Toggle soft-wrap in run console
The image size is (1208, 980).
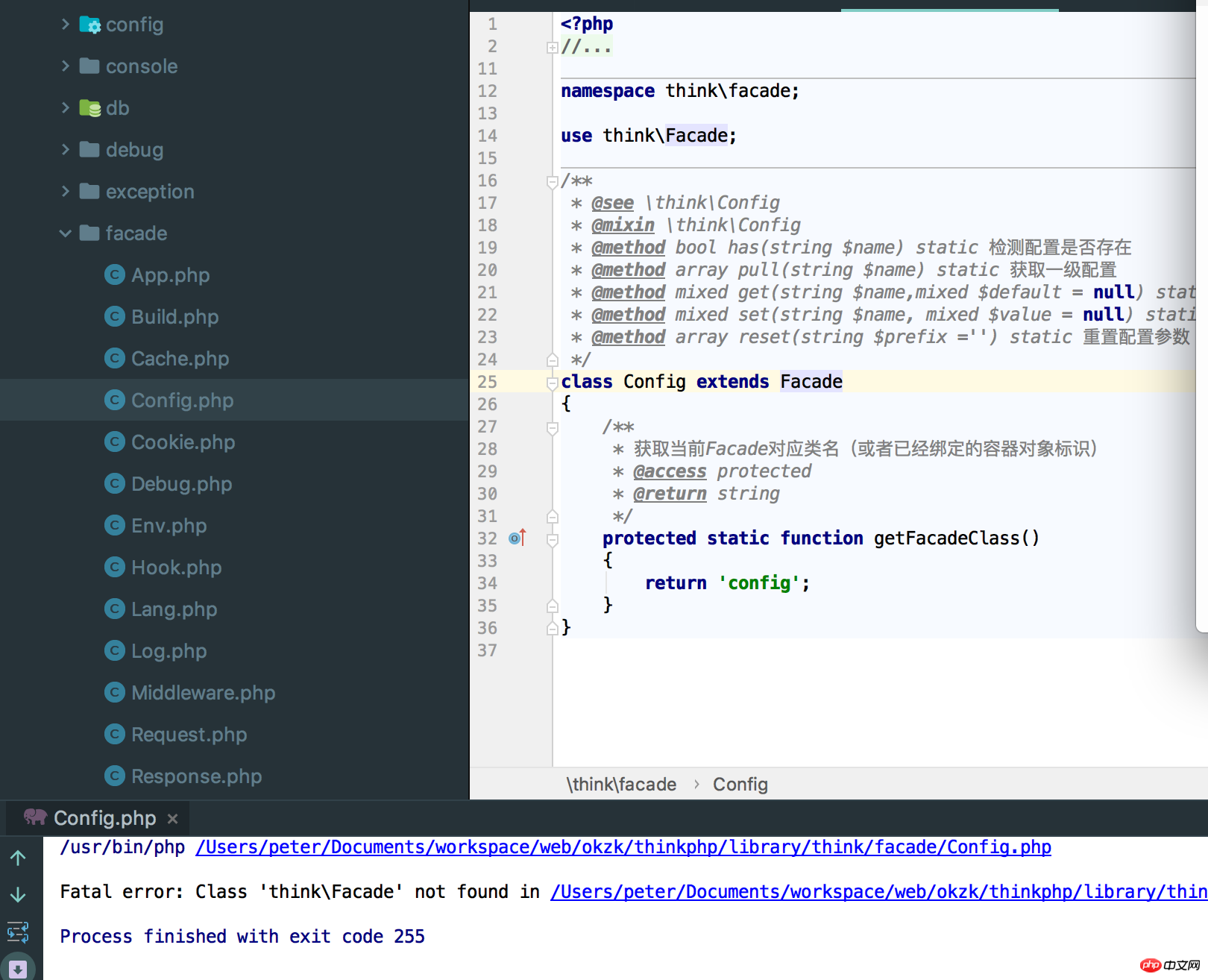click(18, 932)
